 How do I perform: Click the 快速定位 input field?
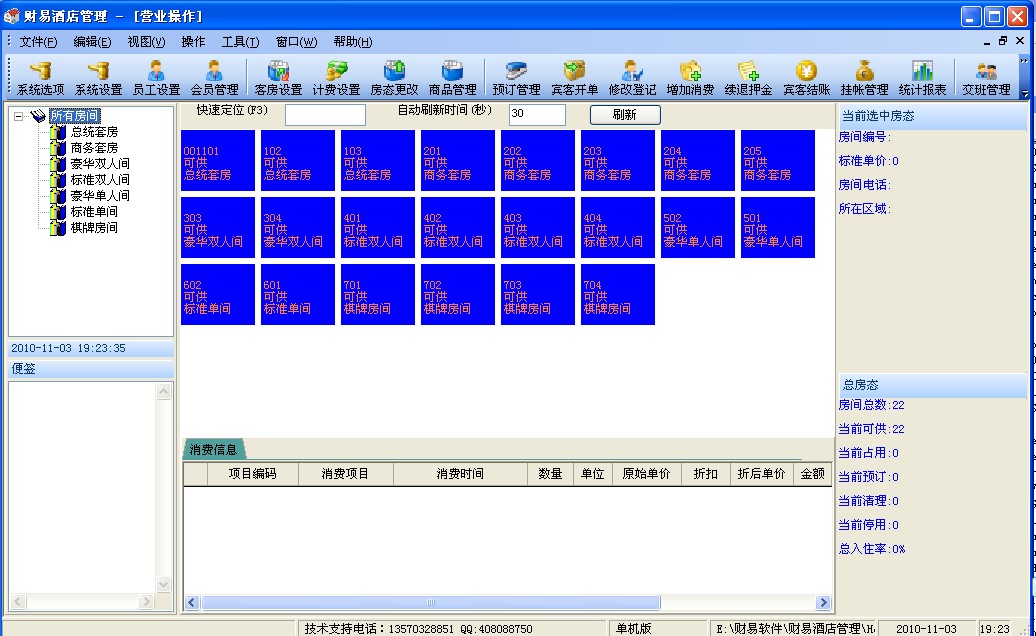[325, 114]
